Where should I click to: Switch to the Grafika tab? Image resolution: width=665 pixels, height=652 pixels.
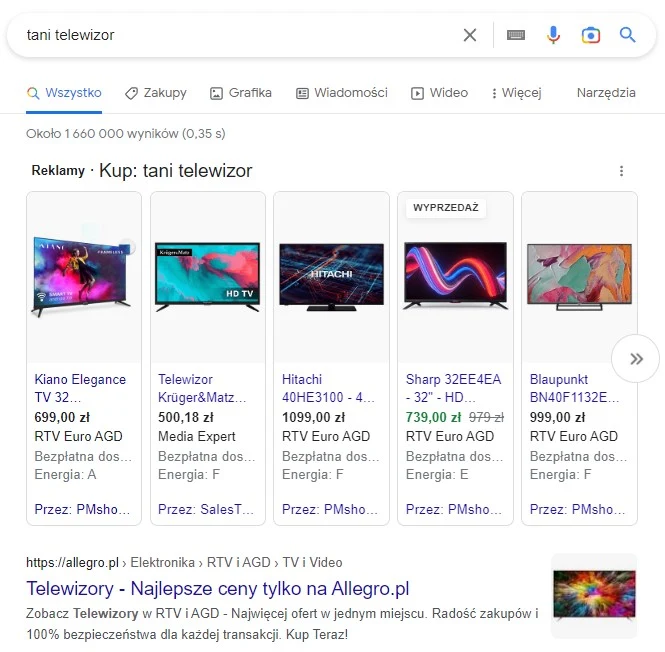coord(241,93)
